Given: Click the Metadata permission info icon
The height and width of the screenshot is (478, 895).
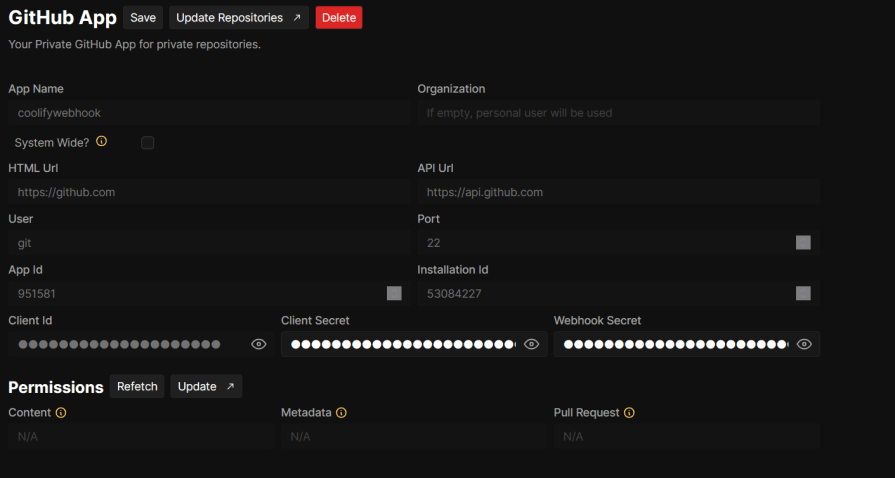Looking at the screenshot, I should point(341,412).
